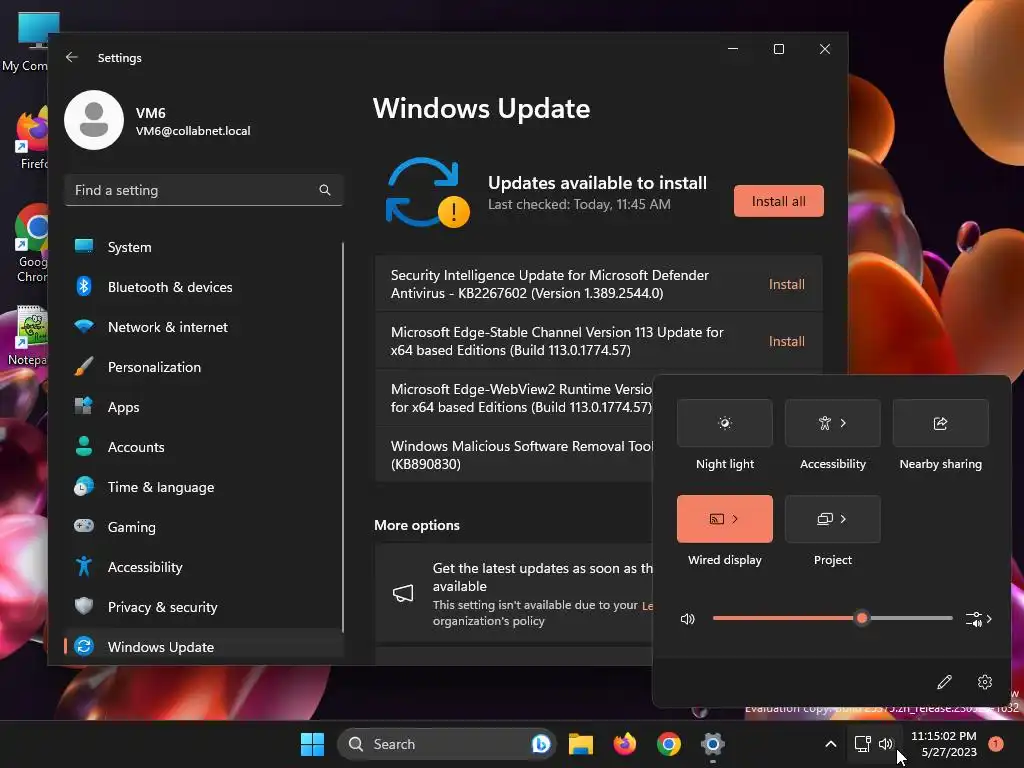1024x768 pixels.
Task: Select Privacy & security in sidebar
Action: (203, 607)
